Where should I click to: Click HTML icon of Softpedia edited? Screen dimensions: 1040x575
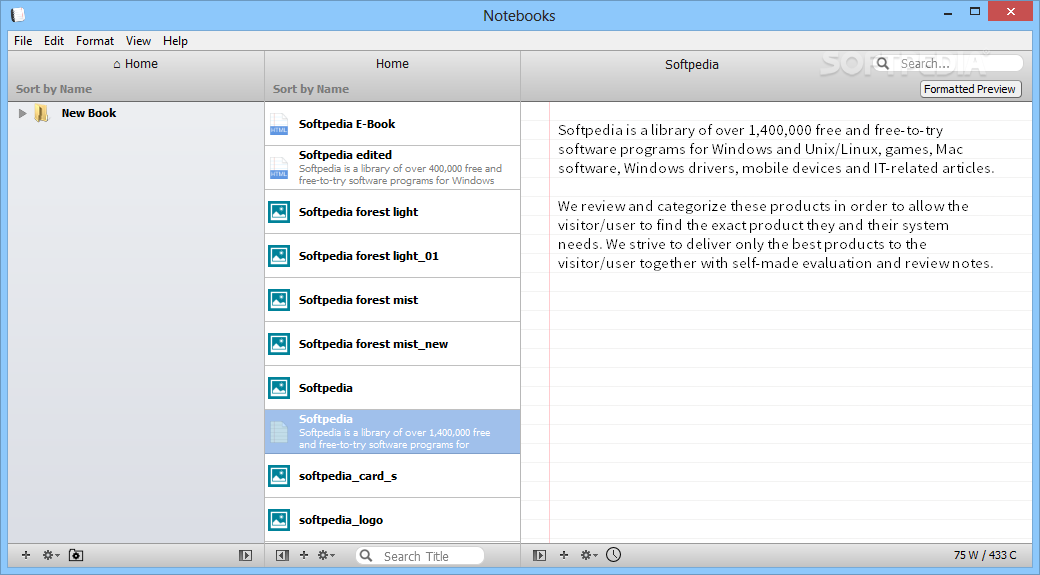point(279,168)
